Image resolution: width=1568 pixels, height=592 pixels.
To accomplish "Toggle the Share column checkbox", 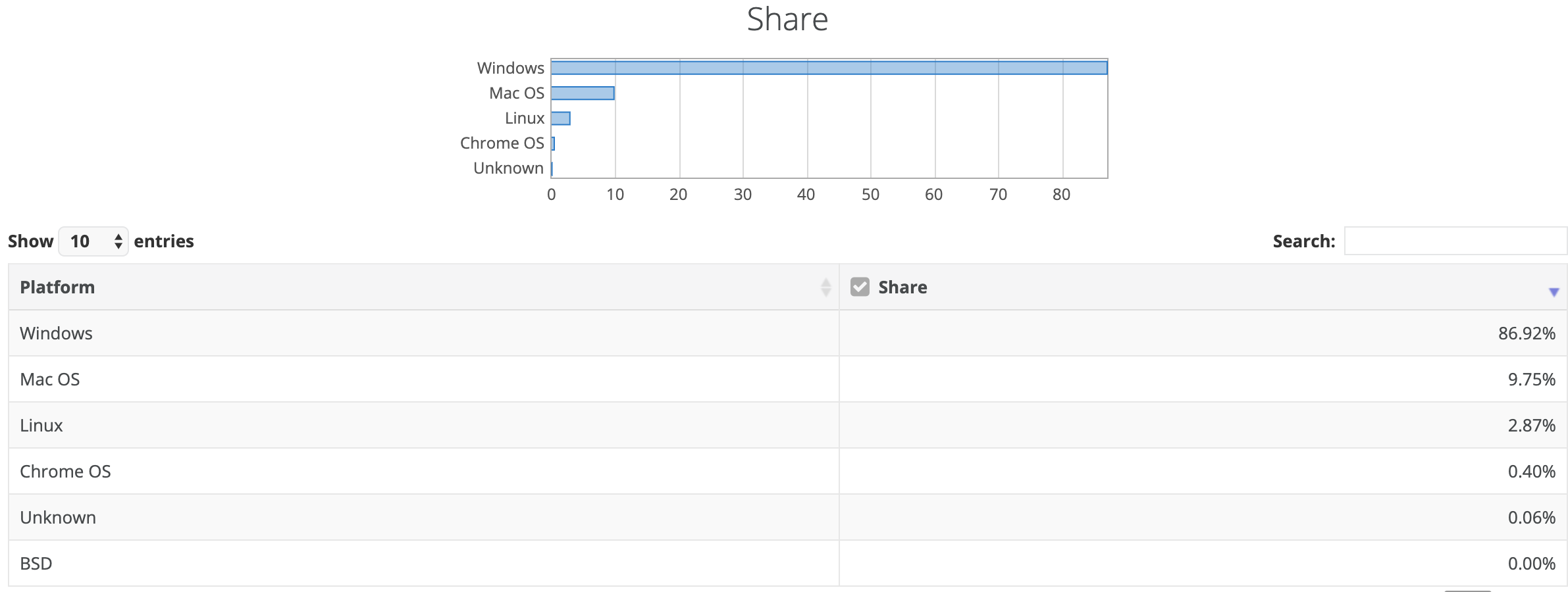I will (860, 287).
